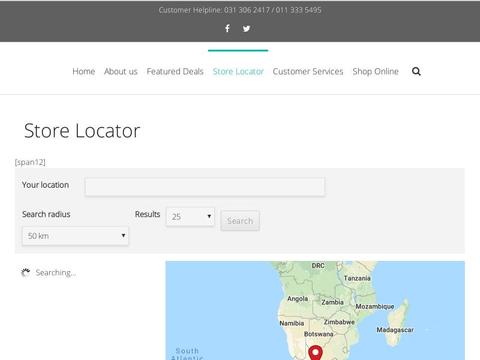480x360 pixels.
Task: Click the Searching... status text
Action: (x=56, y=273)
